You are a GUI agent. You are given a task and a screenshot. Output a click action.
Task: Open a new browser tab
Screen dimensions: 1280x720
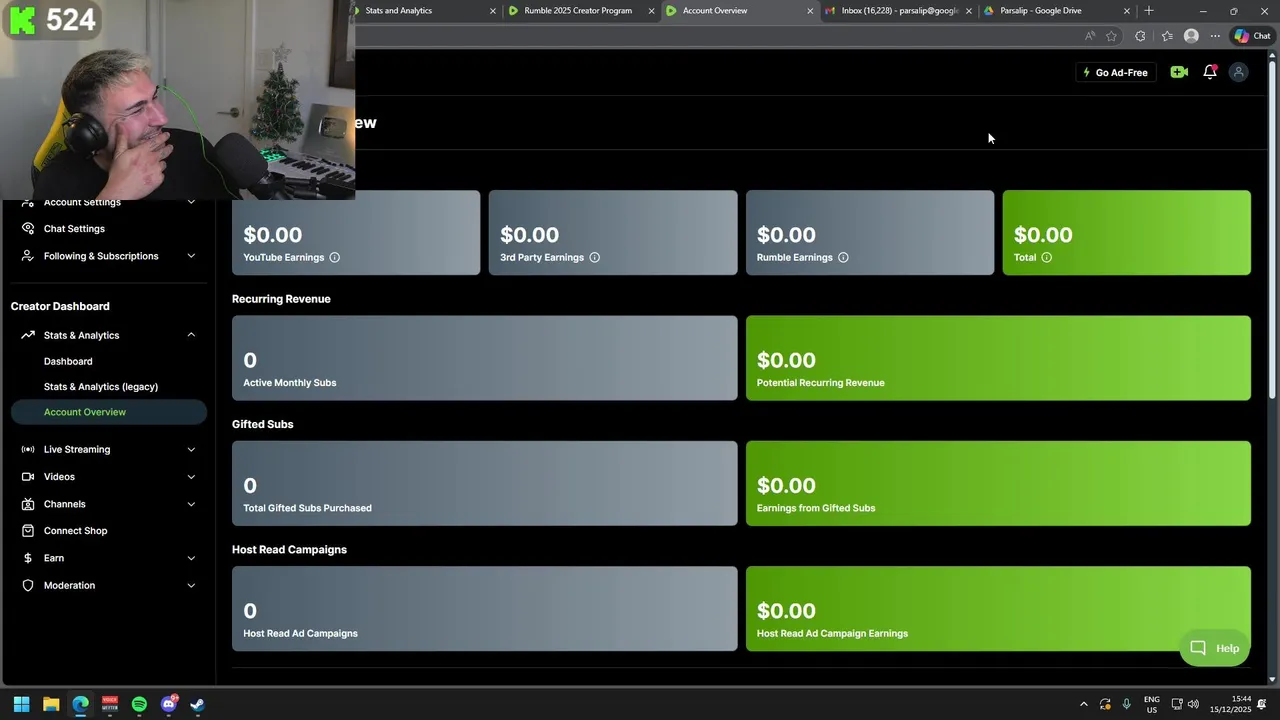[x=1149, y=11]
